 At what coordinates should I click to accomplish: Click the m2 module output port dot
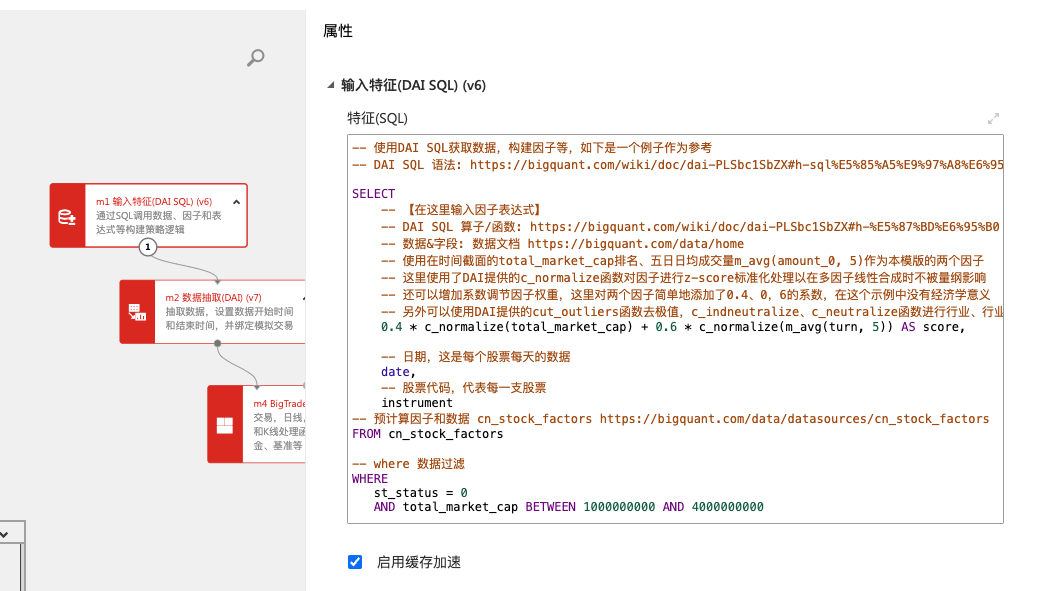(217, 343)
